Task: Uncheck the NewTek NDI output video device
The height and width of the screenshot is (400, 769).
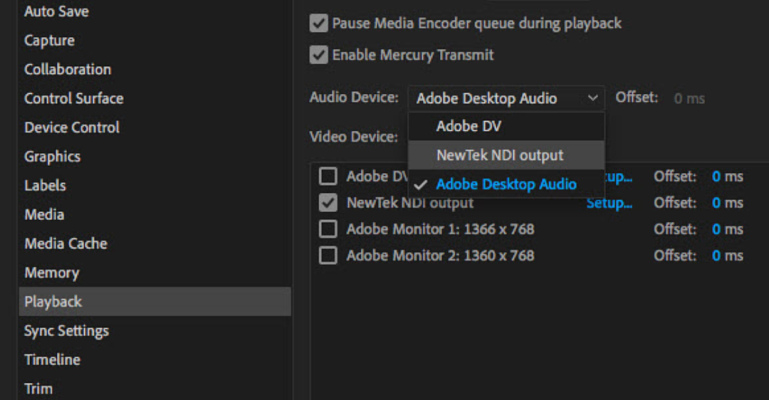Action: tap(328, 202)
